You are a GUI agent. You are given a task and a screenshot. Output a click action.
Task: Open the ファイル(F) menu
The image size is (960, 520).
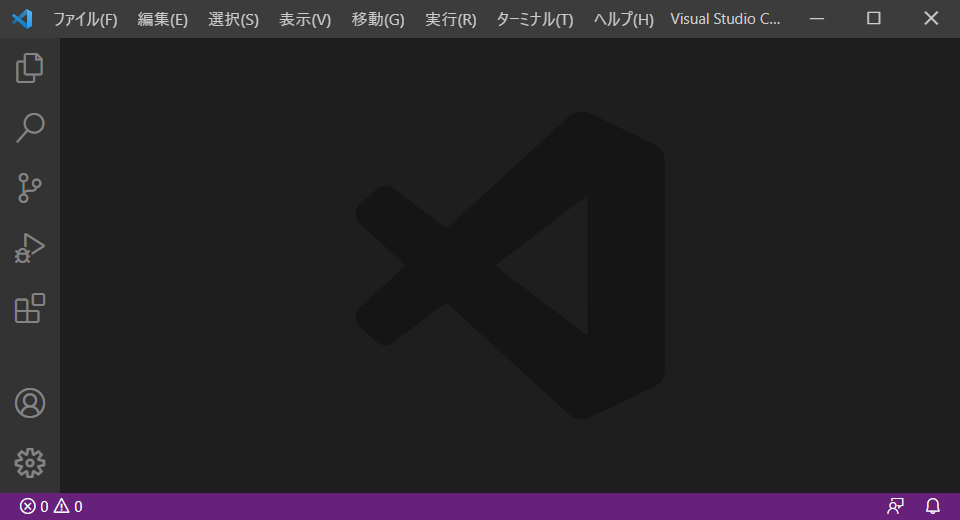pyautogui.click(x=85, y=19)
